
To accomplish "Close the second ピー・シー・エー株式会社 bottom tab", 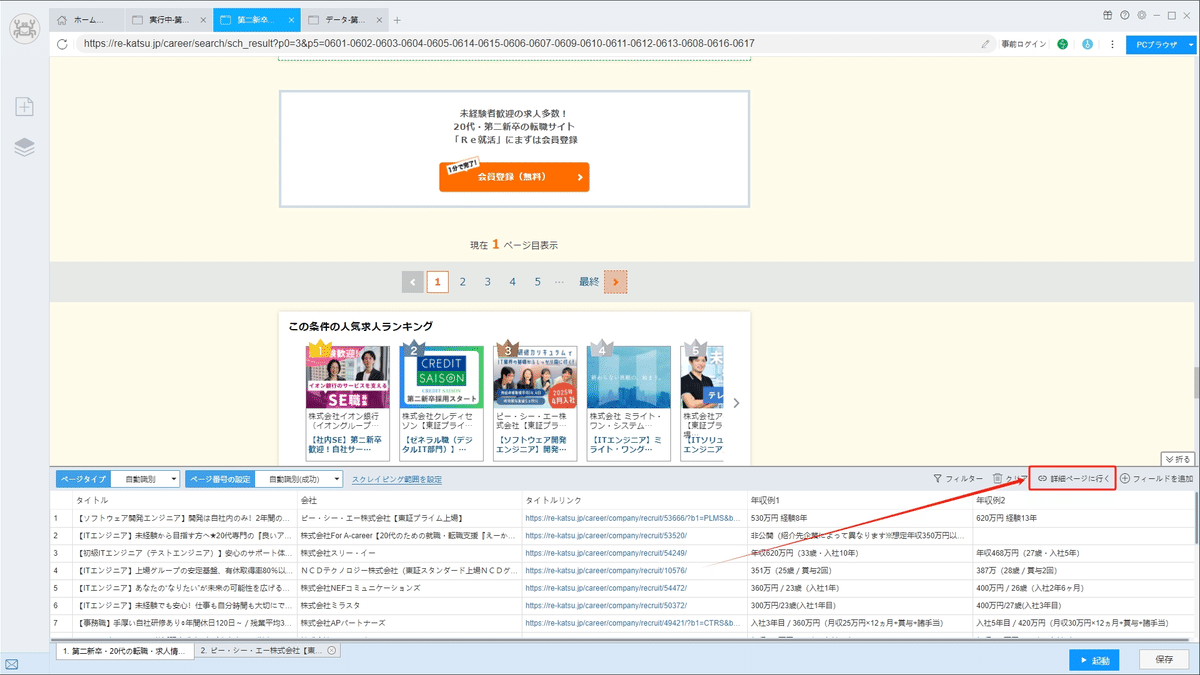I will [x=331, y=650].
